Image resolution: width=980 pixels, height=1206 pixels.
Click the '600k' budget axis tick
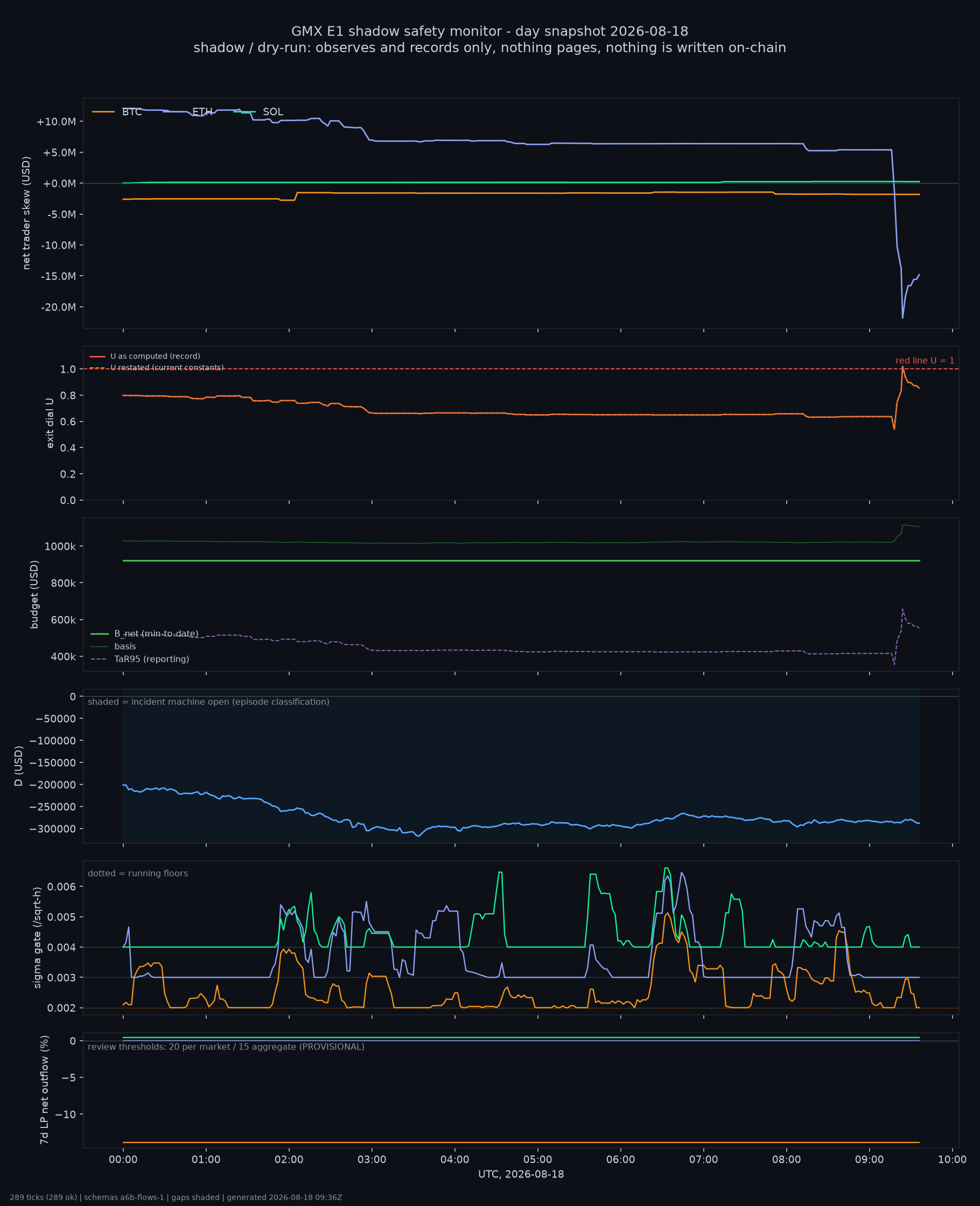63,620
